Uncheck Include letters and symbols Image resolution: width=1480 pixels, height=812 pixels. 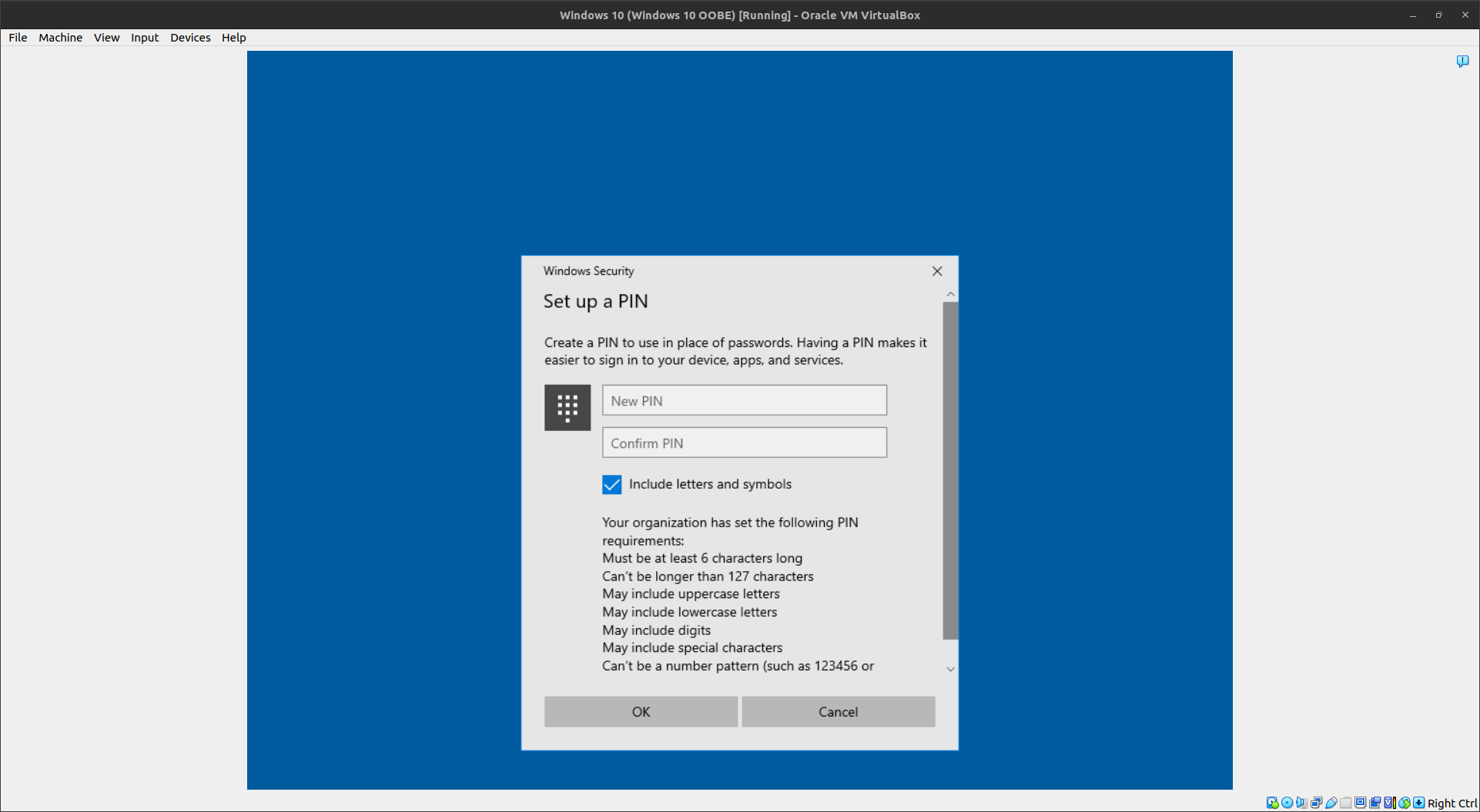pos(611,484)
